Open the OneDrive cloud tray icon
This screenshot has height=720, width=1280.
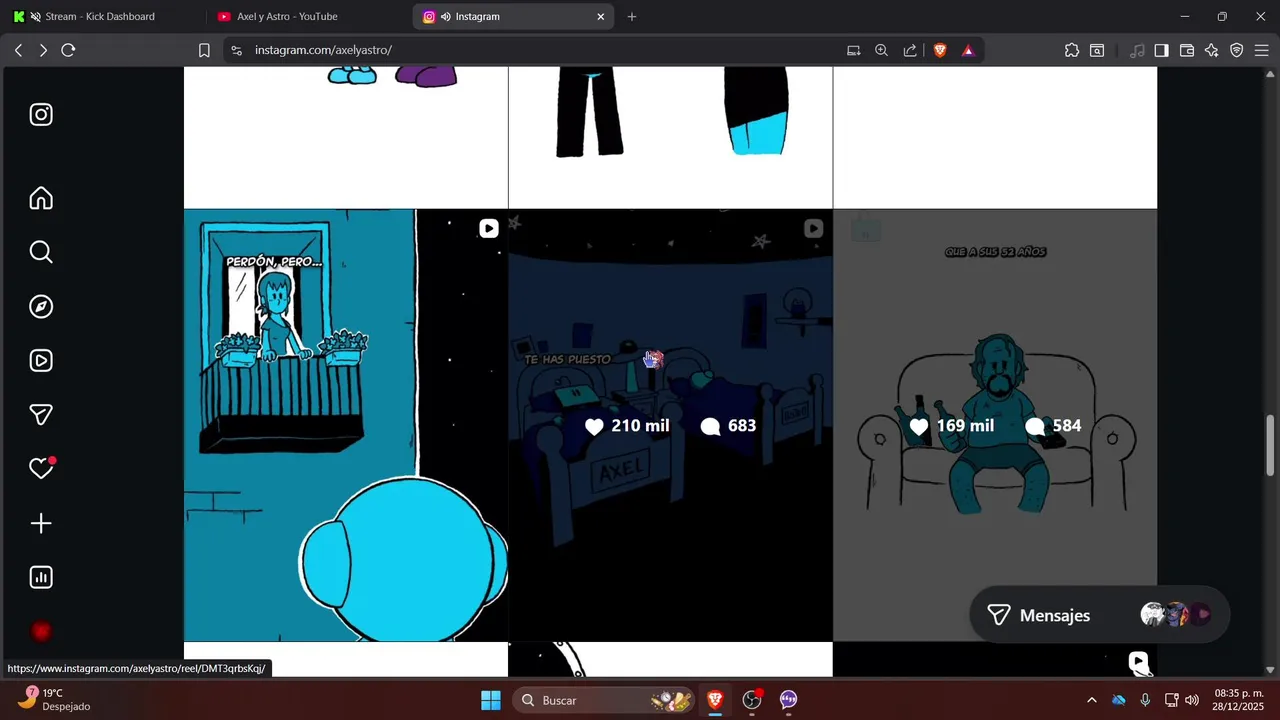(x=1119, y=700)
